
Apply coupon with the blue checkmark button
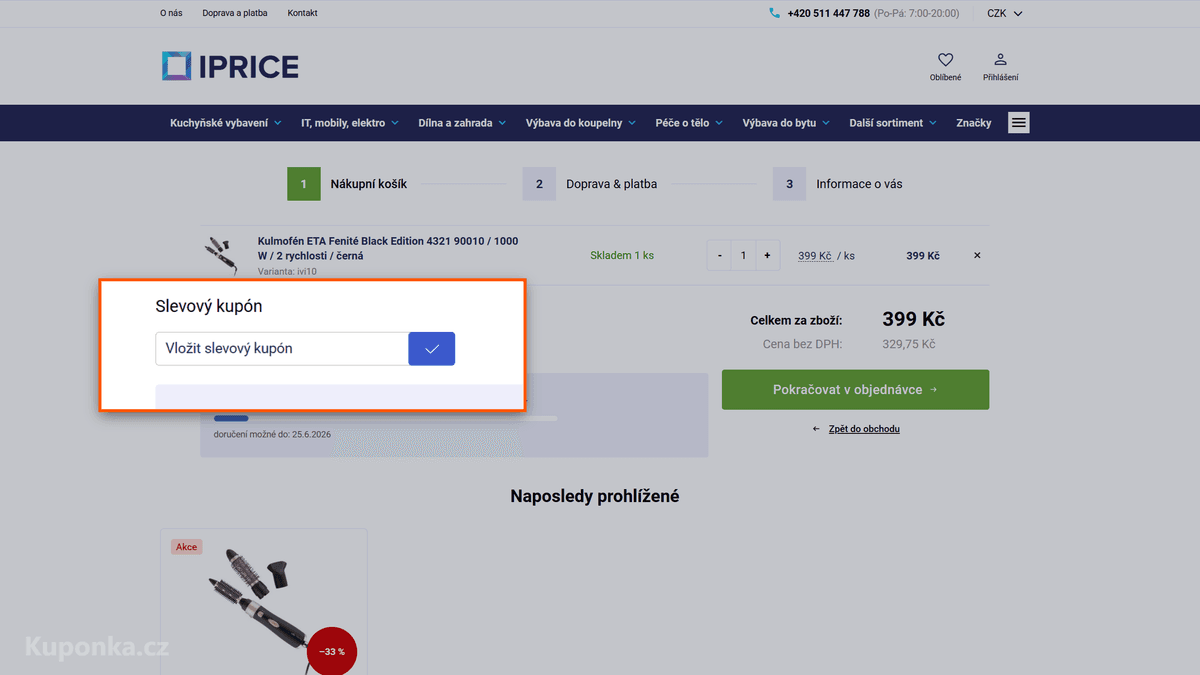432,348
